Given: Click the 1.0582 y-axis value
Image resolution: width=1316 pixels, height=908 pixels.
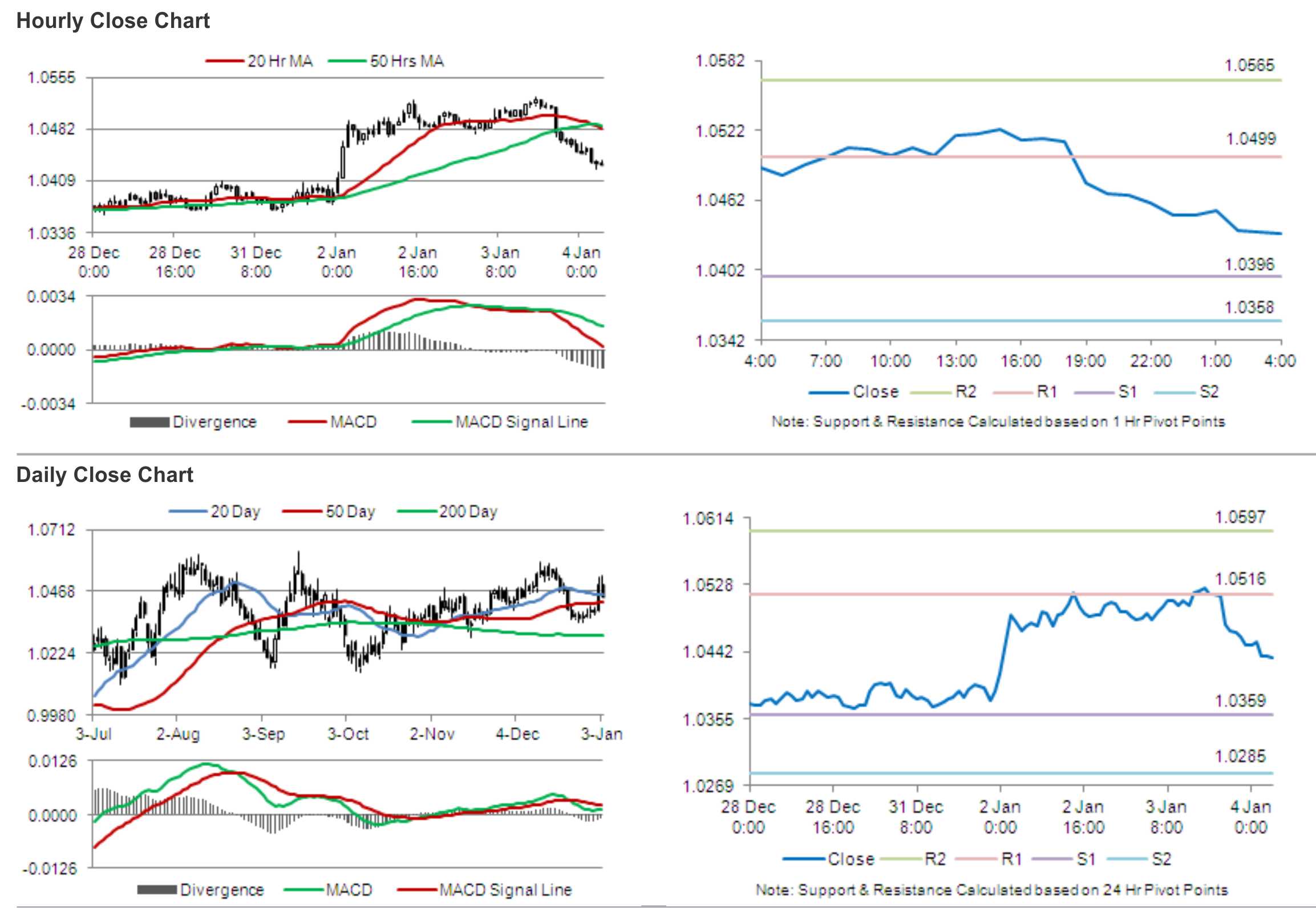Looking at the screenshot, I should tap(720, 61).
